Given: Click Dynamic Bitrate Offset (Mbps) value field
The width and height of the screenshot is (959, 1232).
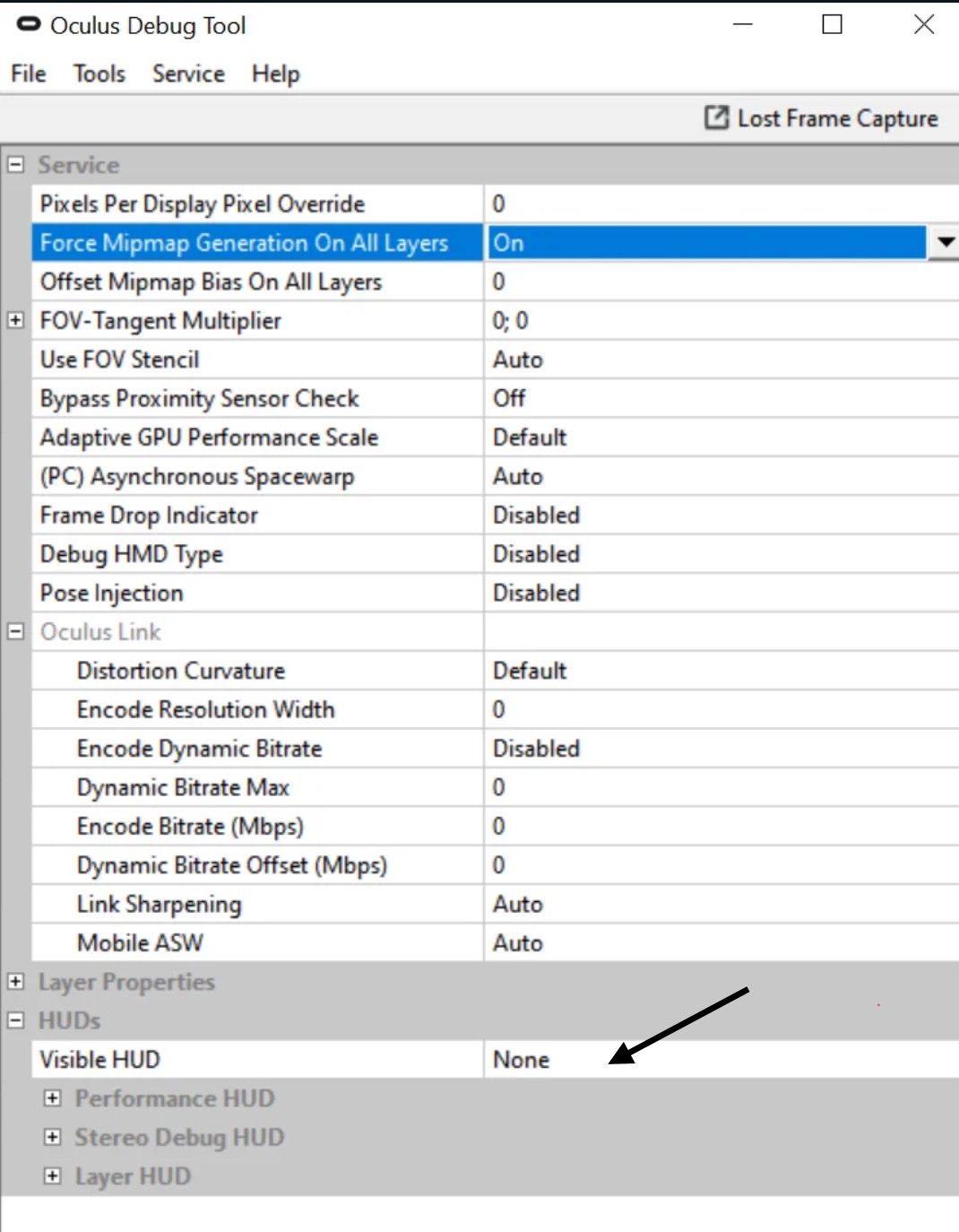Looking at the screenshot, I should 721,865.
